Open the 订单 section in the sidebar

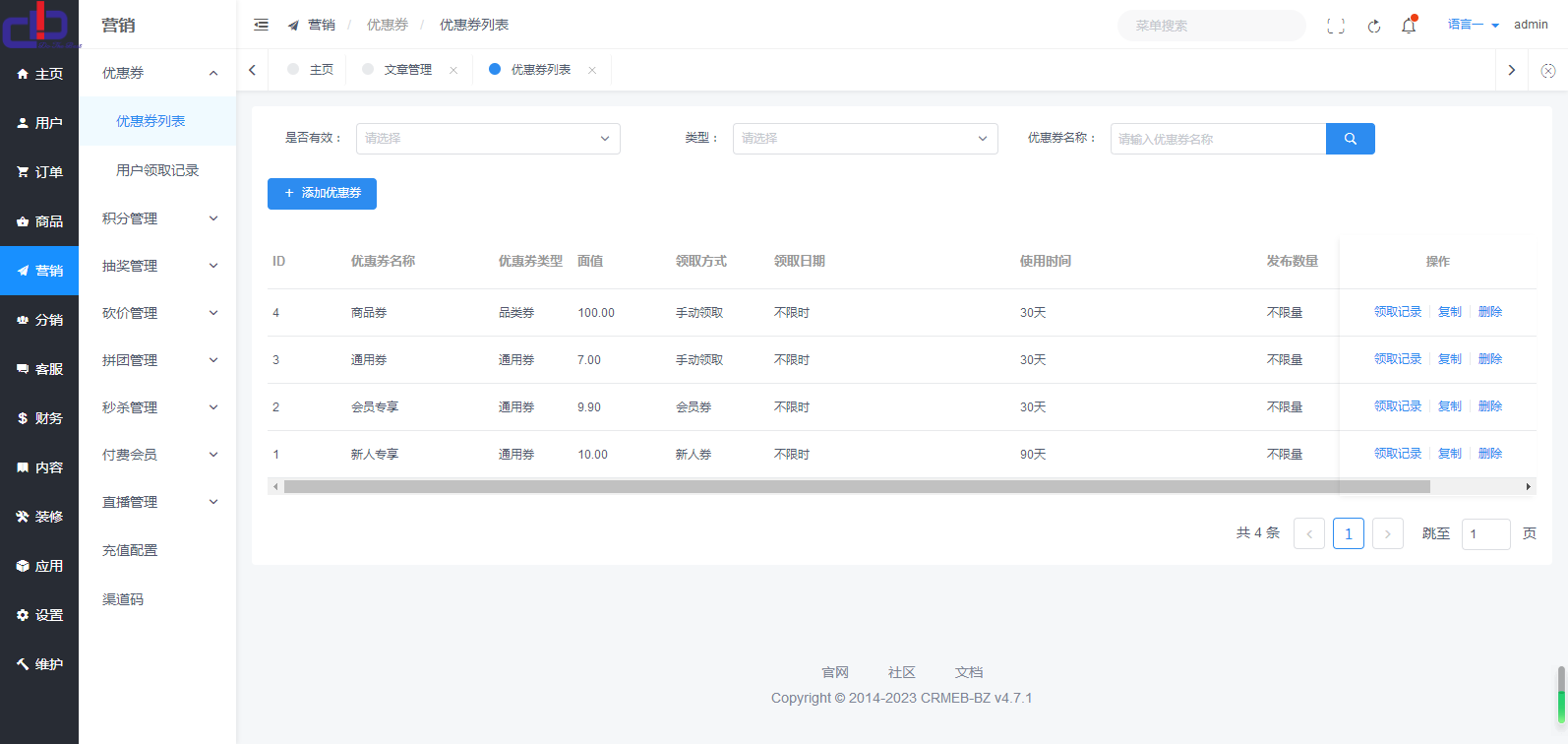click(x=39, y=172)
